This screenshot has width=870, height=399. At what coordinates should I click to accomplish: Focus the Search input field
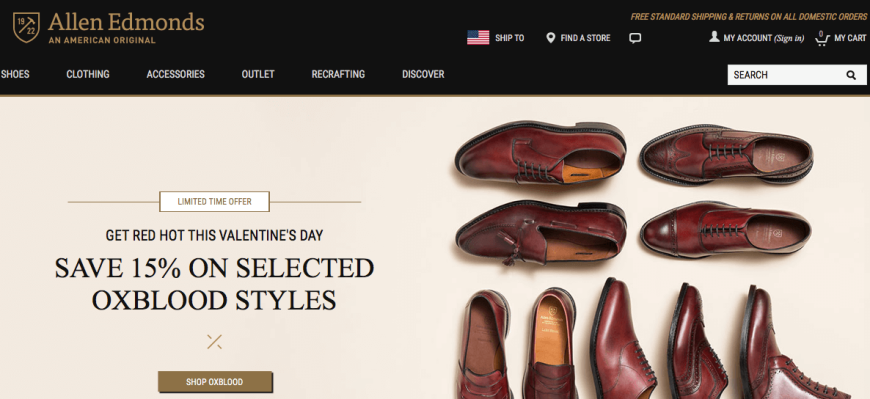(x=787, y=75)
